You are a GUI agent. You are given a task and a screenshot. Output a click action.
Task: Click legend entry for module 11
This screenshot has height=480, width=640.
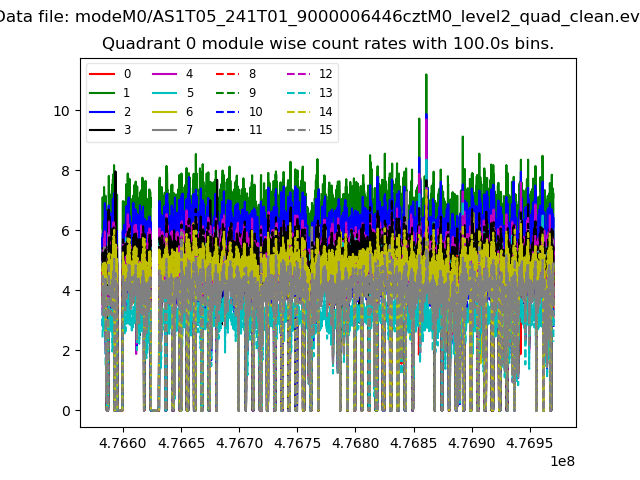tap(239, 130)
